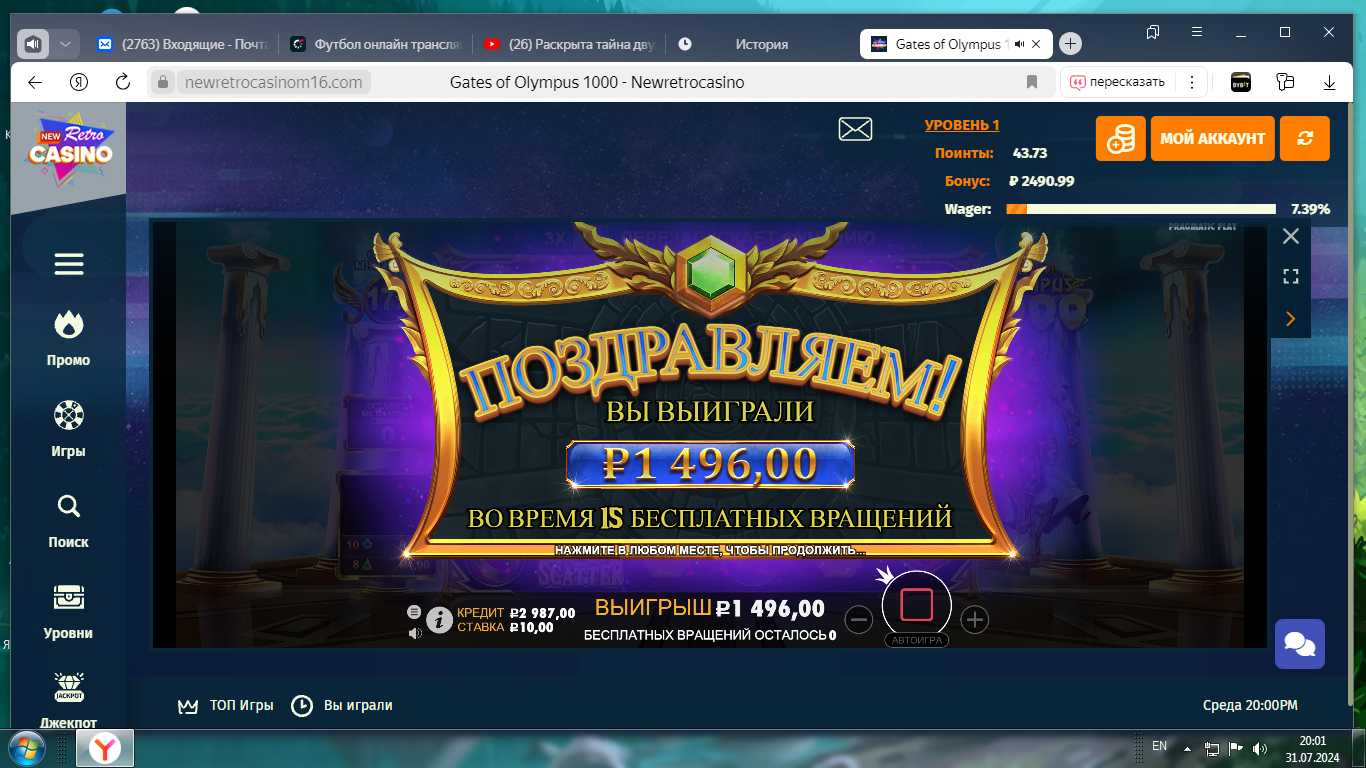Stop the spin with the red square button
Screen dimensions: 1366x768
click(917, 605)
